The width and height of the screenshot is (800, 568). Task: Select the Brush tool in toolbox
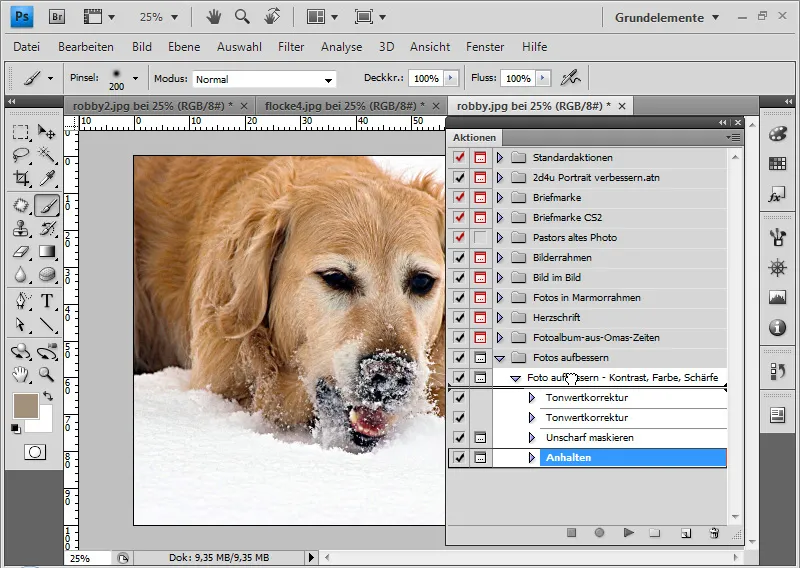47,205
